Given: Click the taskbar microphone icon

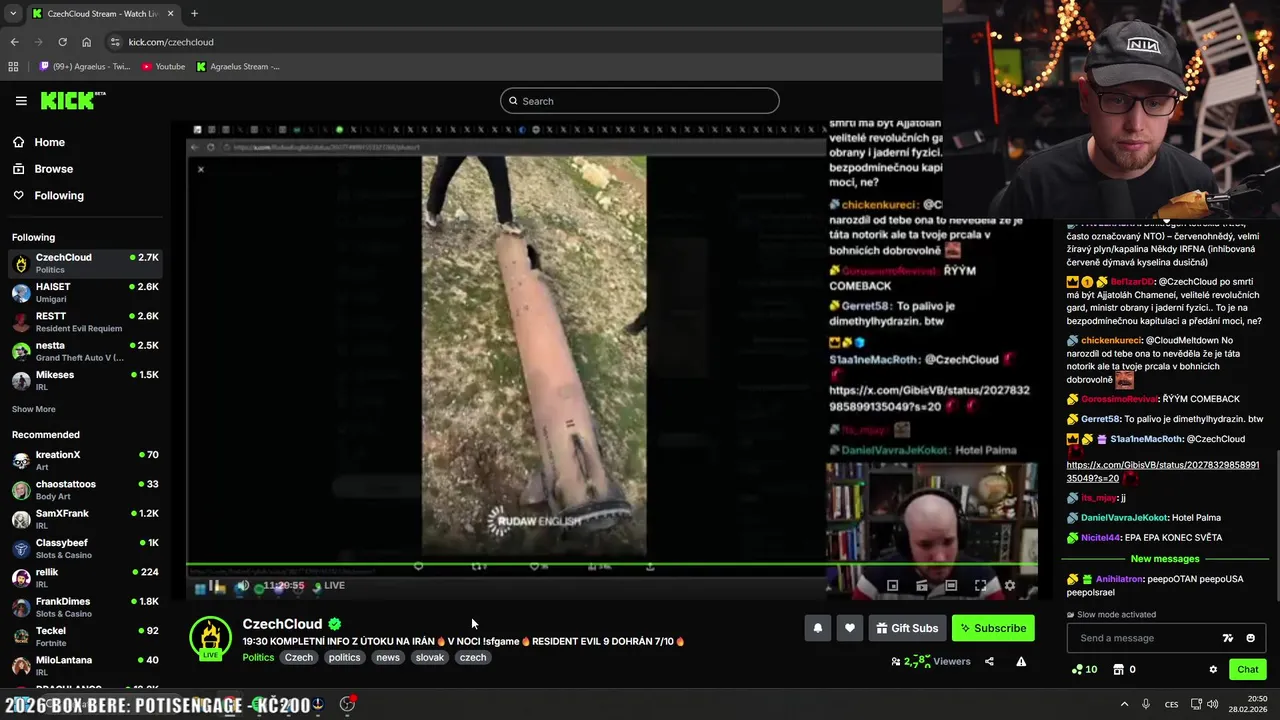Looking at the screenshot, I should click(x=1146, y=704).
